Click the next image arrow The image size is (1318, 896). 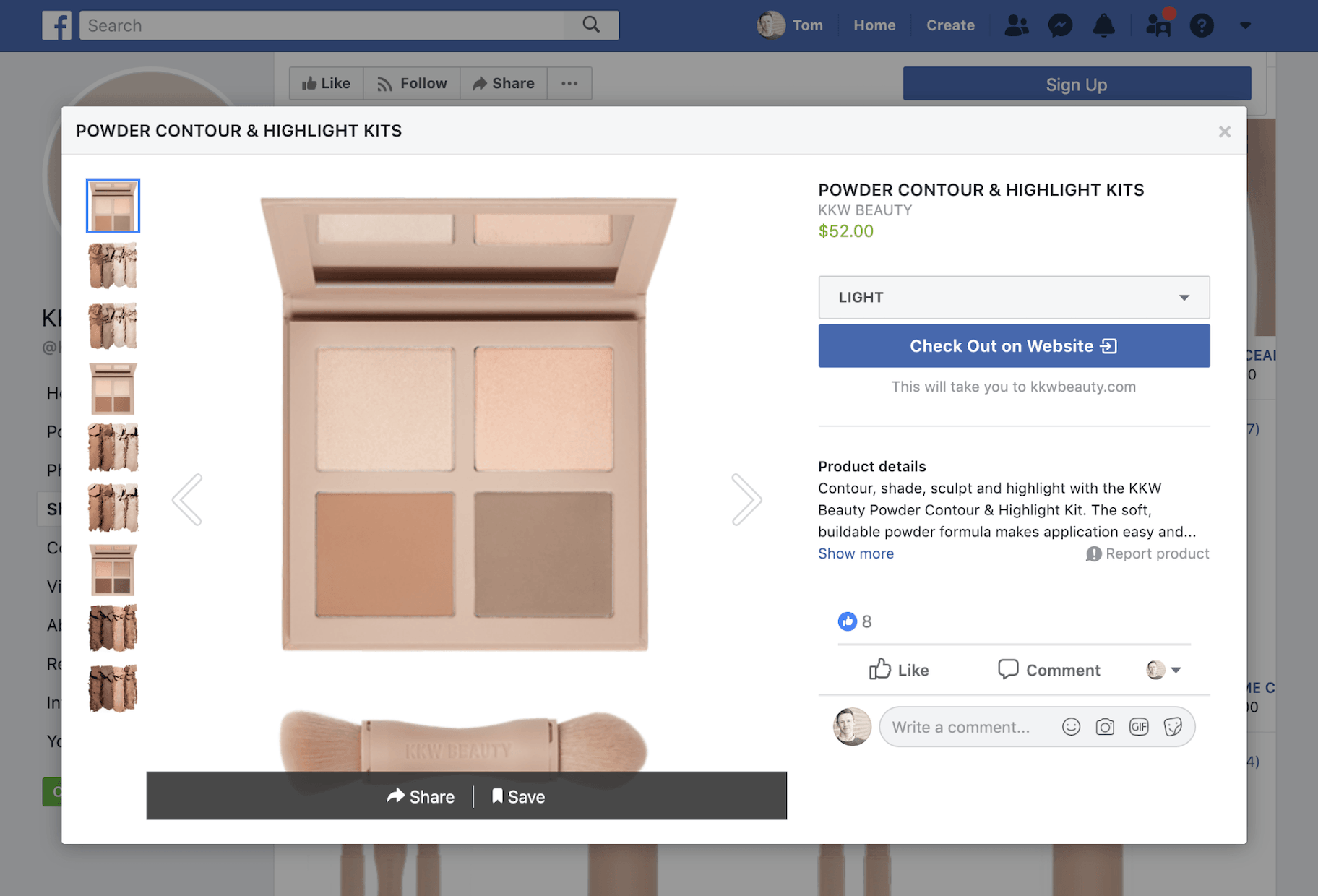tap(747, 499)
